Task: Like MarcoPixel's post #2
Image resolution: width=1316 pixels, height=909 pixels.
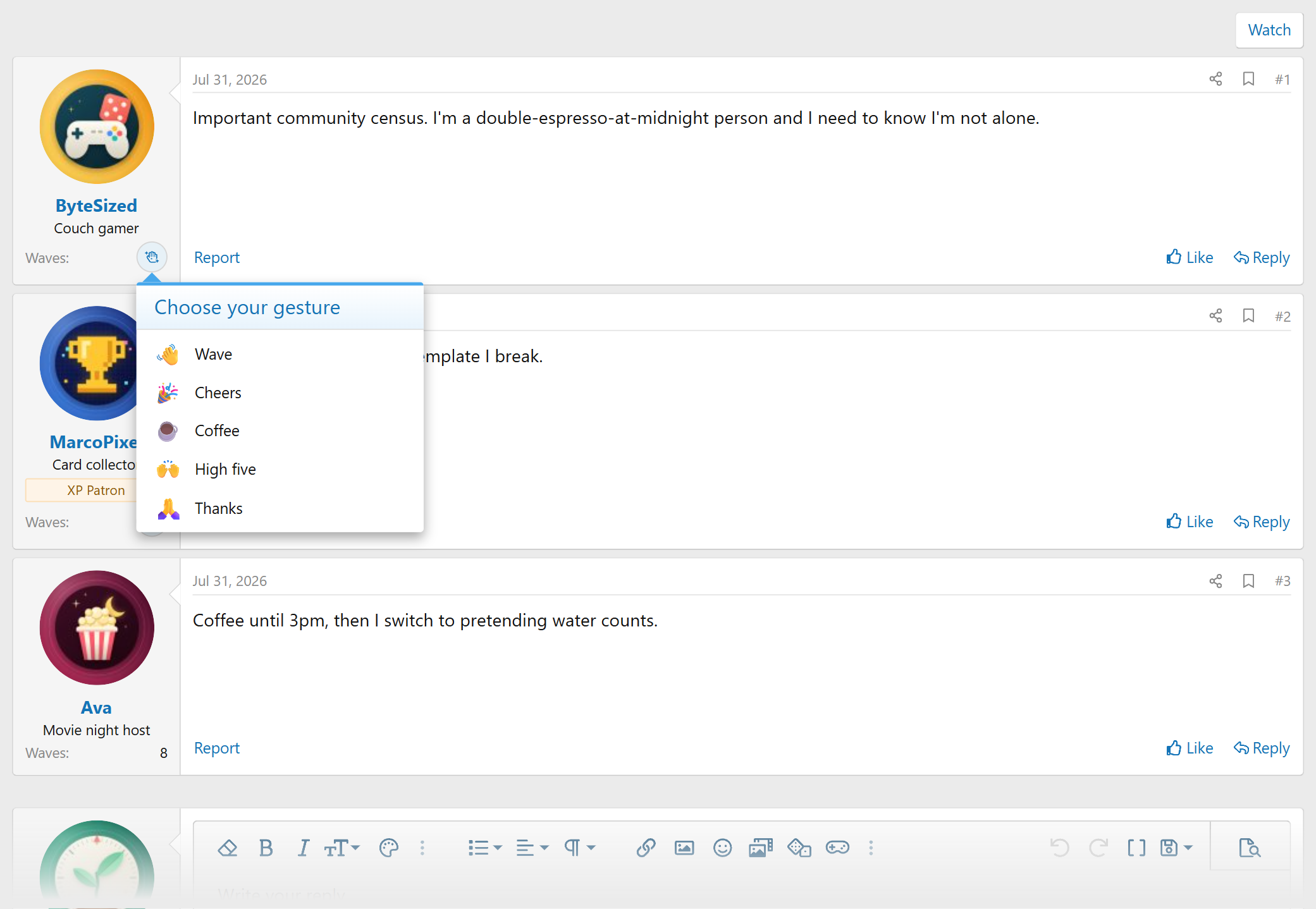Action: pos(1190,522)
